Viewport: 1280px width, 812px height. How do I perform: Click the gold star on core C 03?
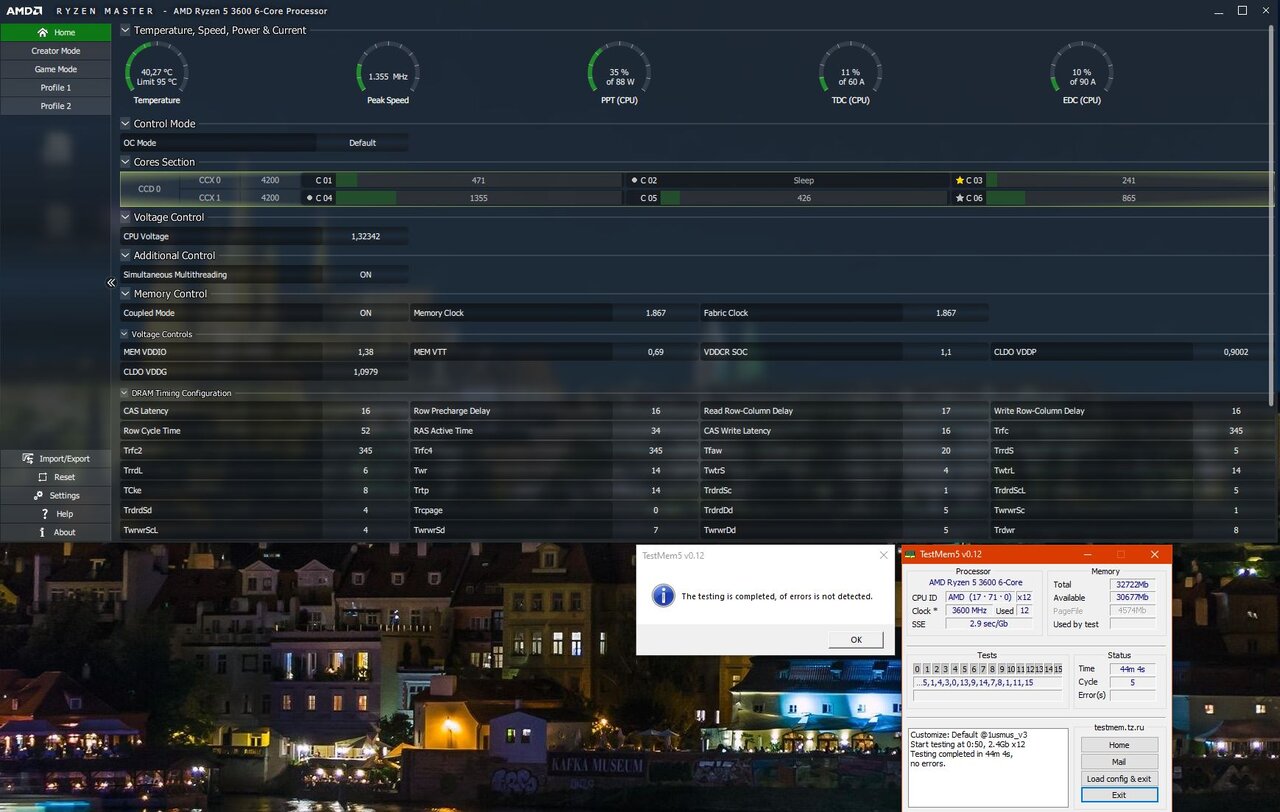coord(960,180)
